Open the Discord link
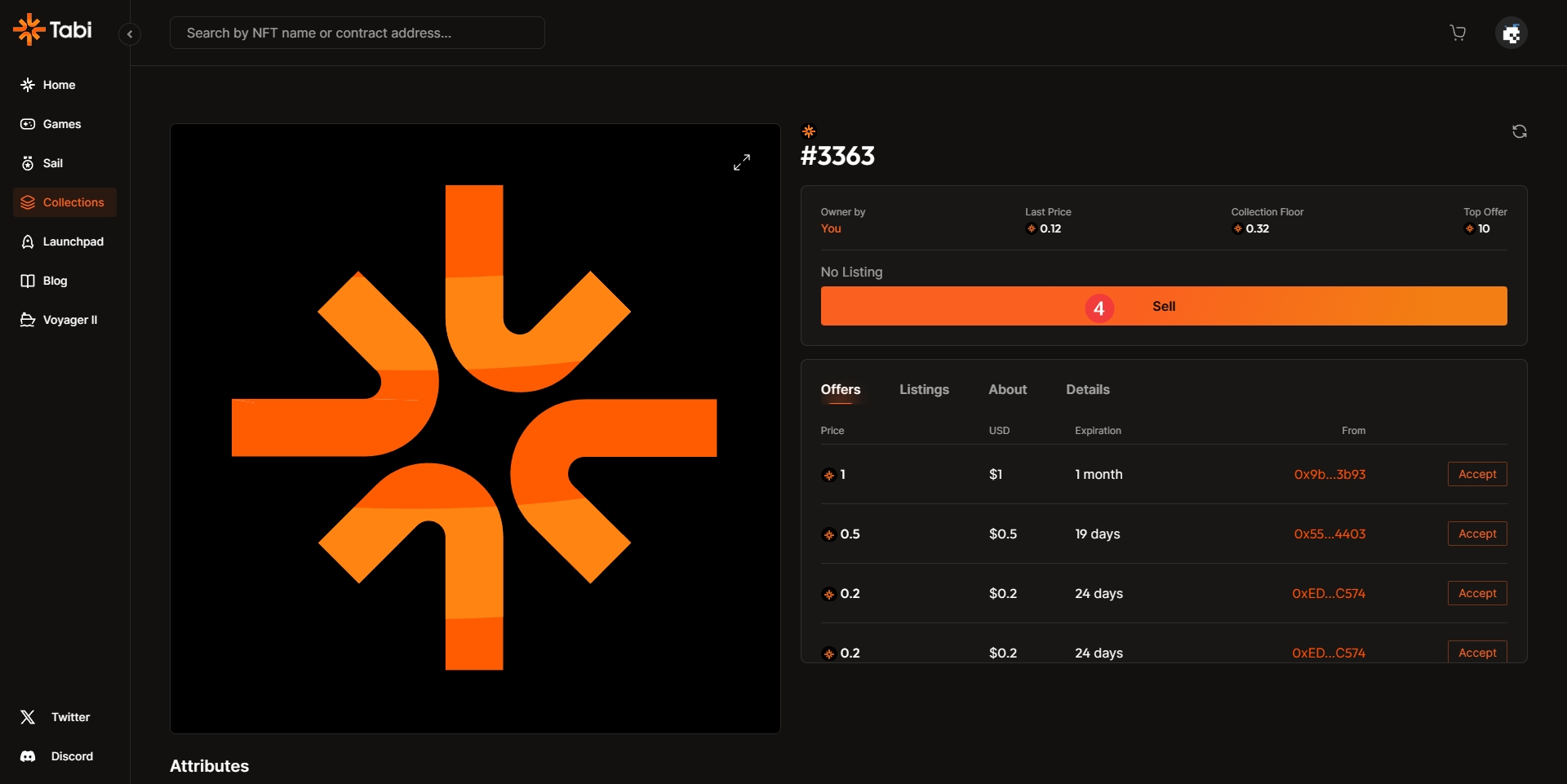Viewport: 1567px width, 784px height. [x=72, y=756]
